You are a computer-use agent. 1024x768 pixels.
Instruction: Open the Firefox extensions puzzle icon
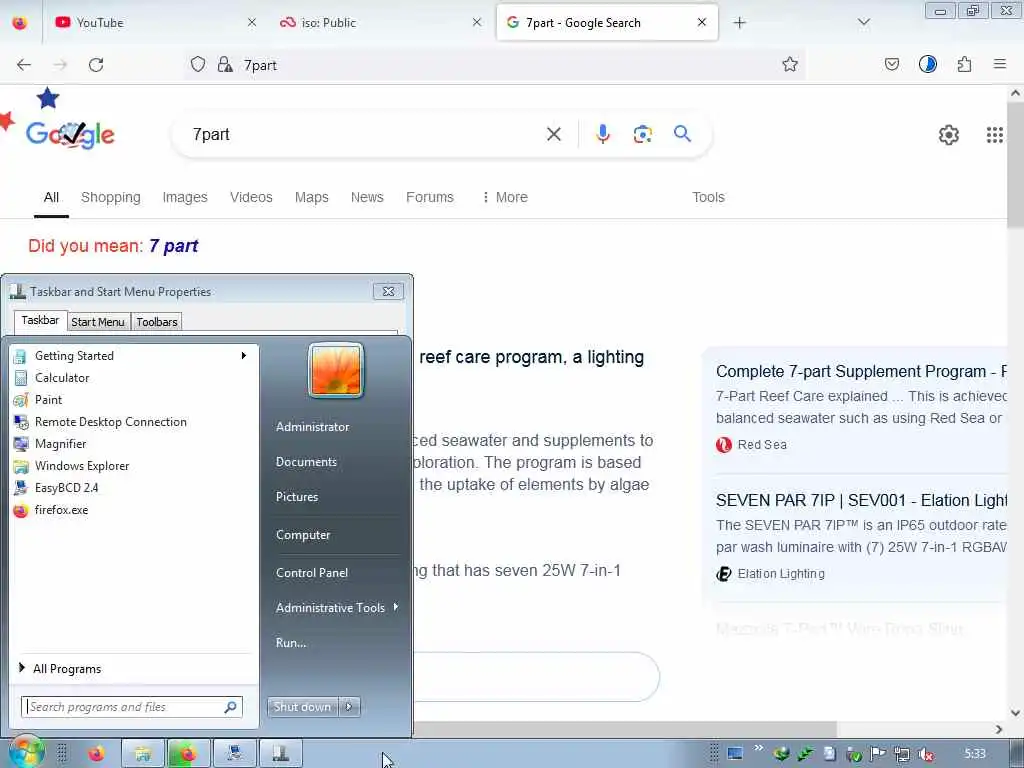[964, 64]
